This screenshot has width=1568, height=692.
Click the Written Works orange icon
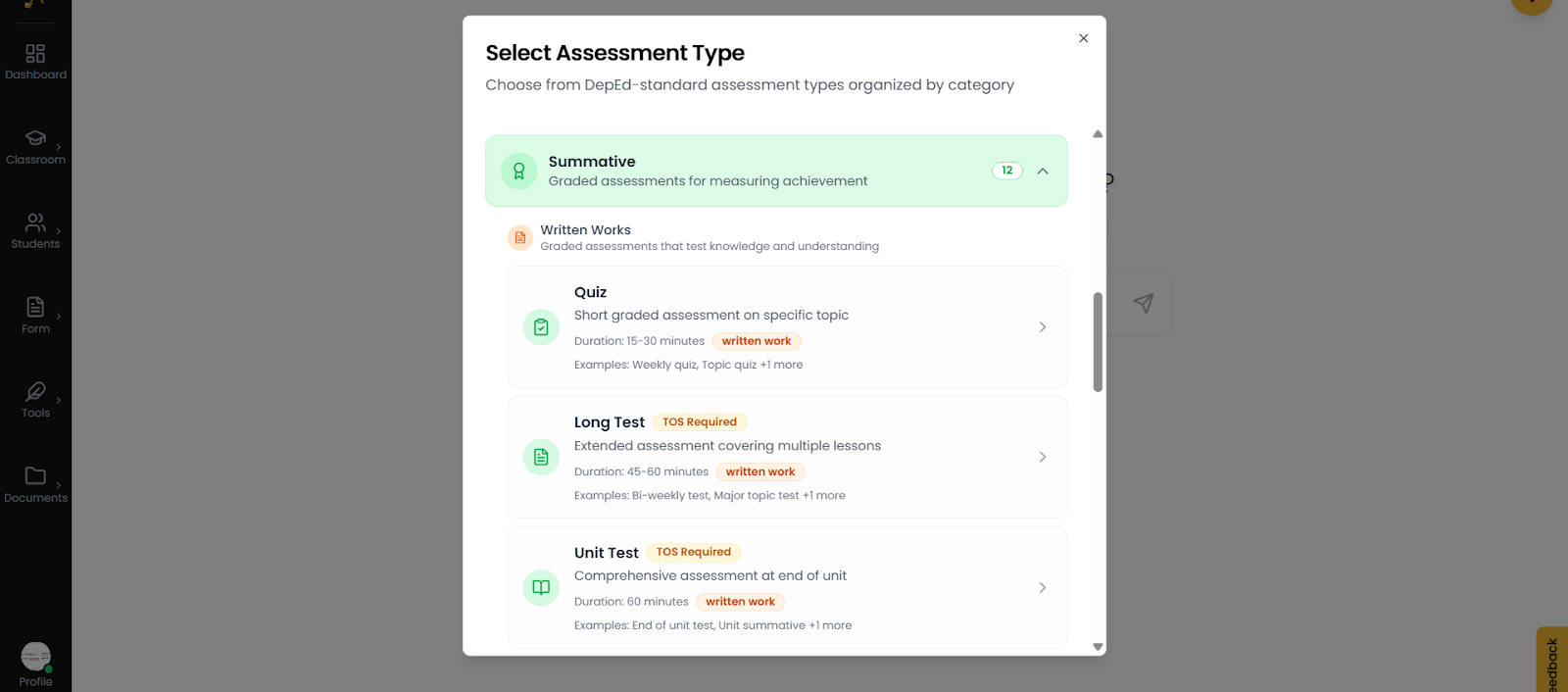pyautogui.click(x=520, y=238)
